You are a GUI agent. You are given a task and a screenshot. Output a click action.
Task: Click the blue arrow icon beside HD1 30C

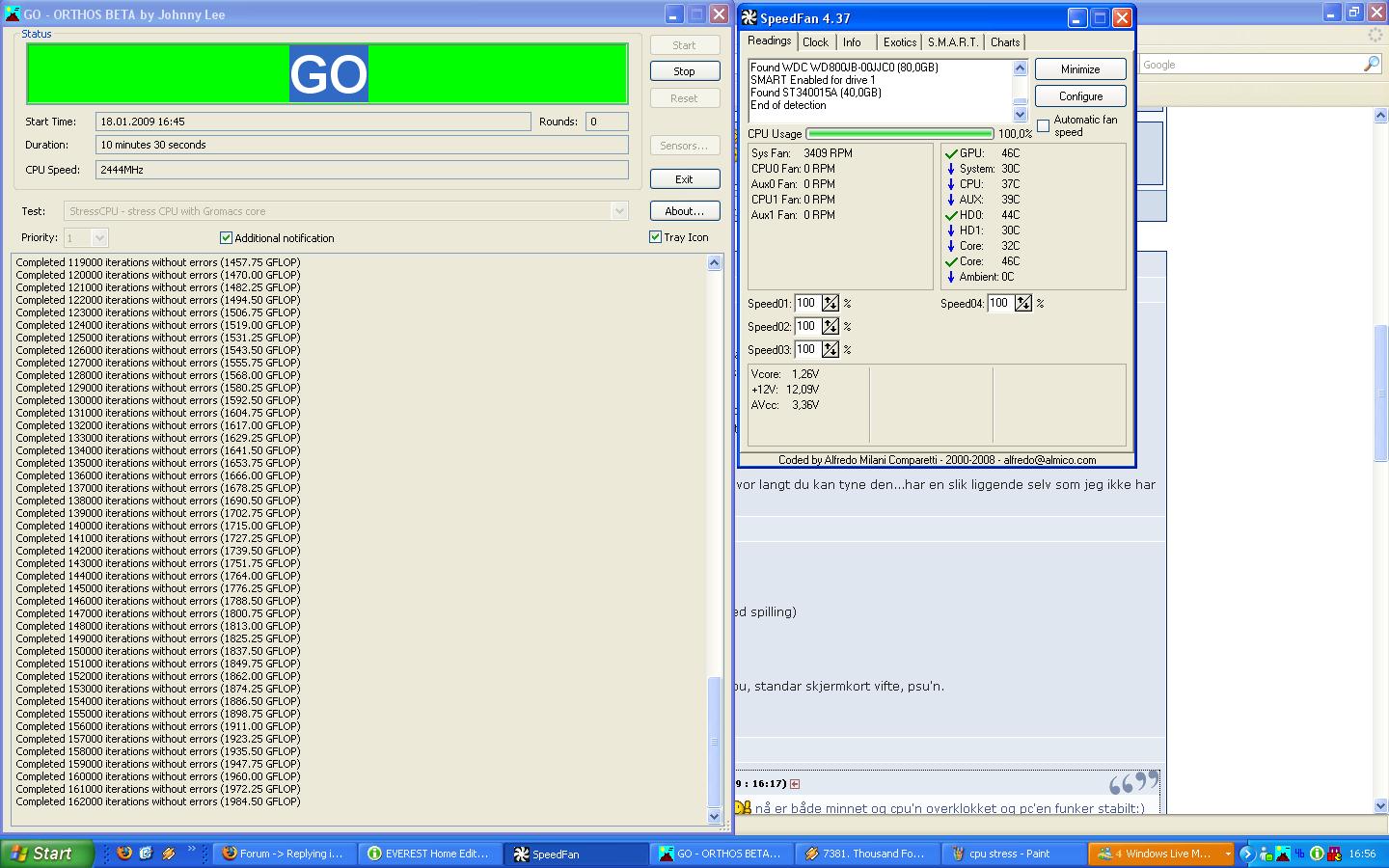coord(951,231)
